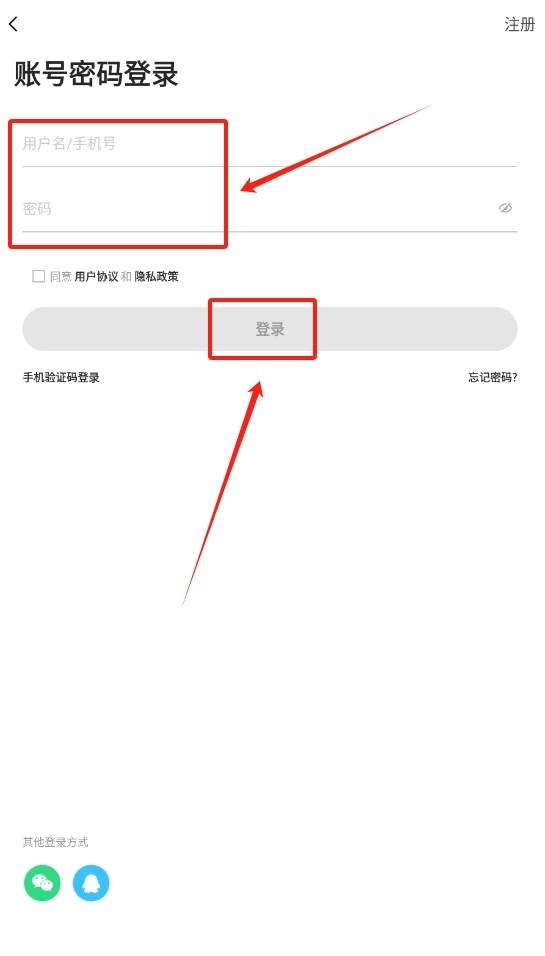This screenshot has width=545, height=956.
Task: Return to previous screen via top-left chevron
Action: (x=13, y=24)
